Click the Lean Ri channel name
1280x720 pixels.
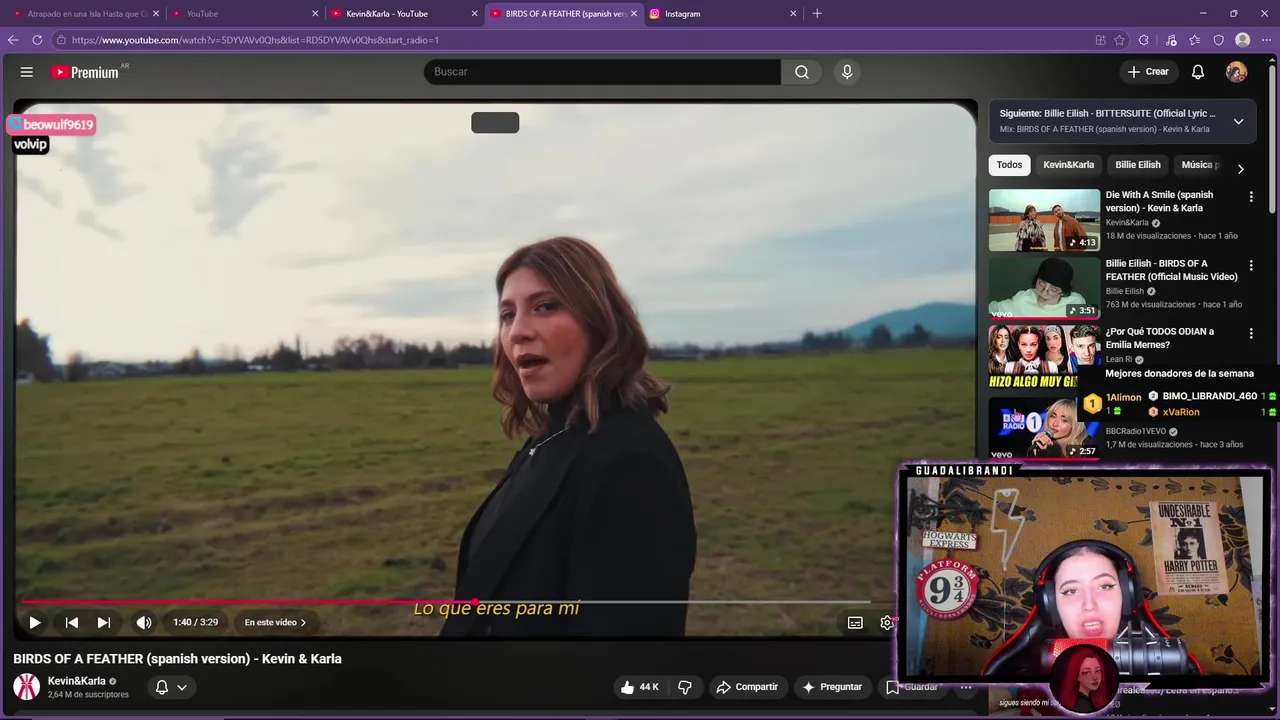coord(1118,359)
